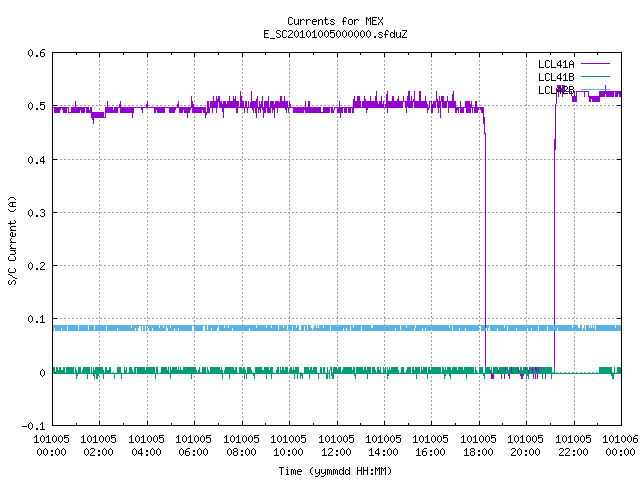The image size is (640, 480).
Task: Click the x-axis tick '101005 18:00'
Action: (x=478, y=446)
